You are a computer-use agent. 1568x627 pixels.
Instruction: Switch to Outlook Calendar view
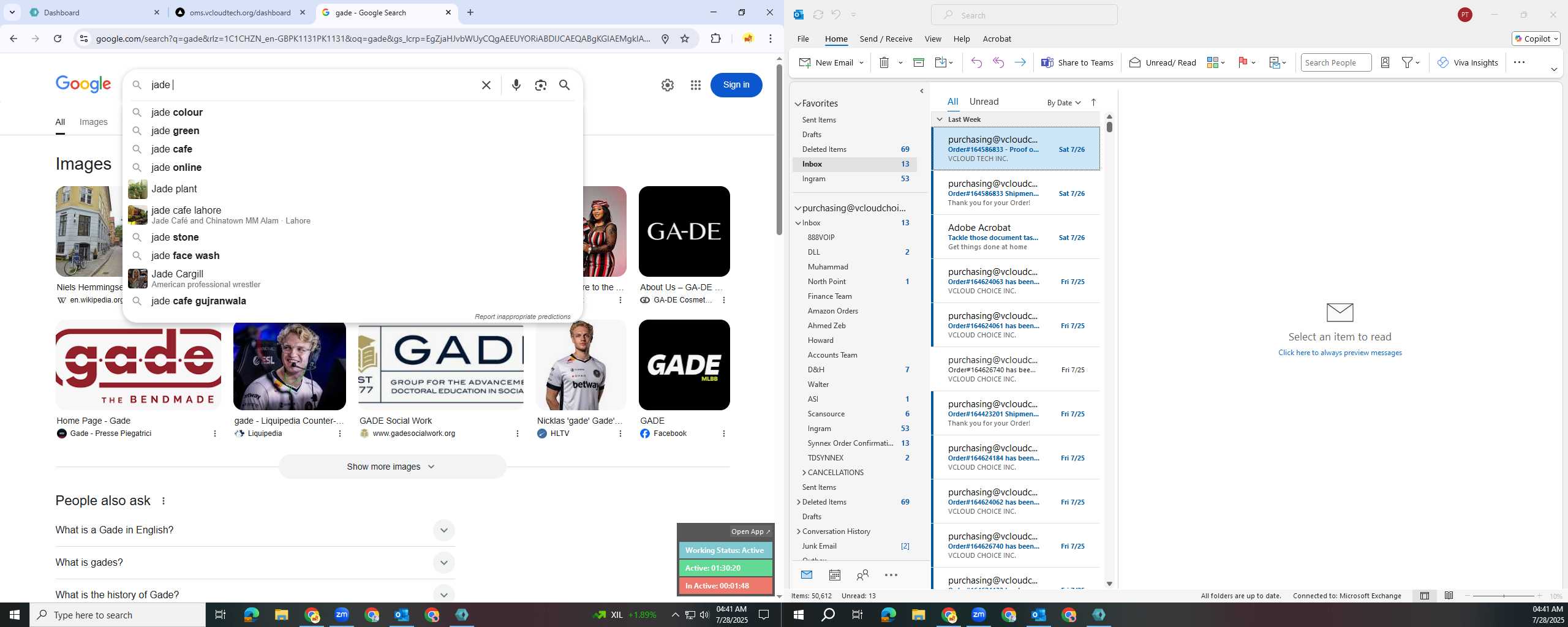834,575
